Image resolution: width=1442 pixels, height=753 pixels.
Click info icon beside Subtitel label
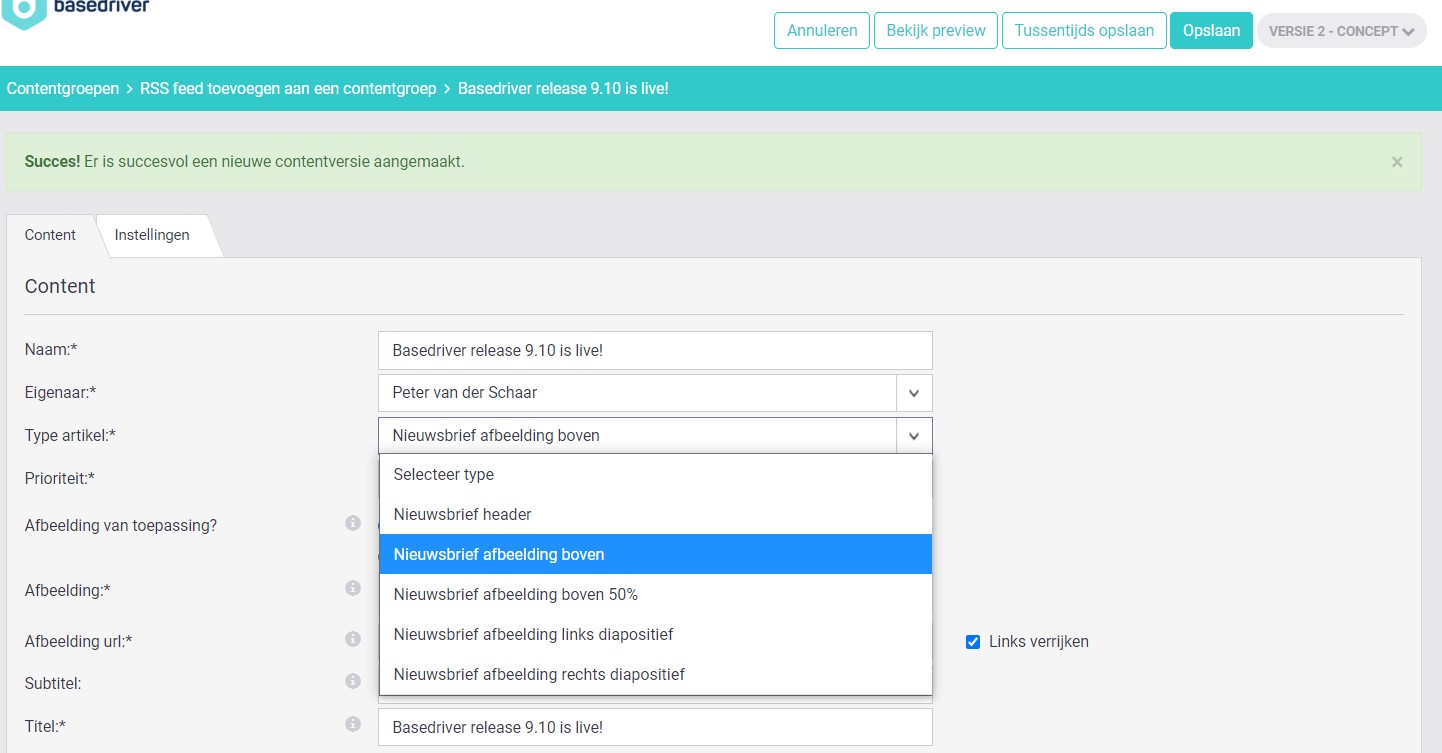tap(353, 681)
